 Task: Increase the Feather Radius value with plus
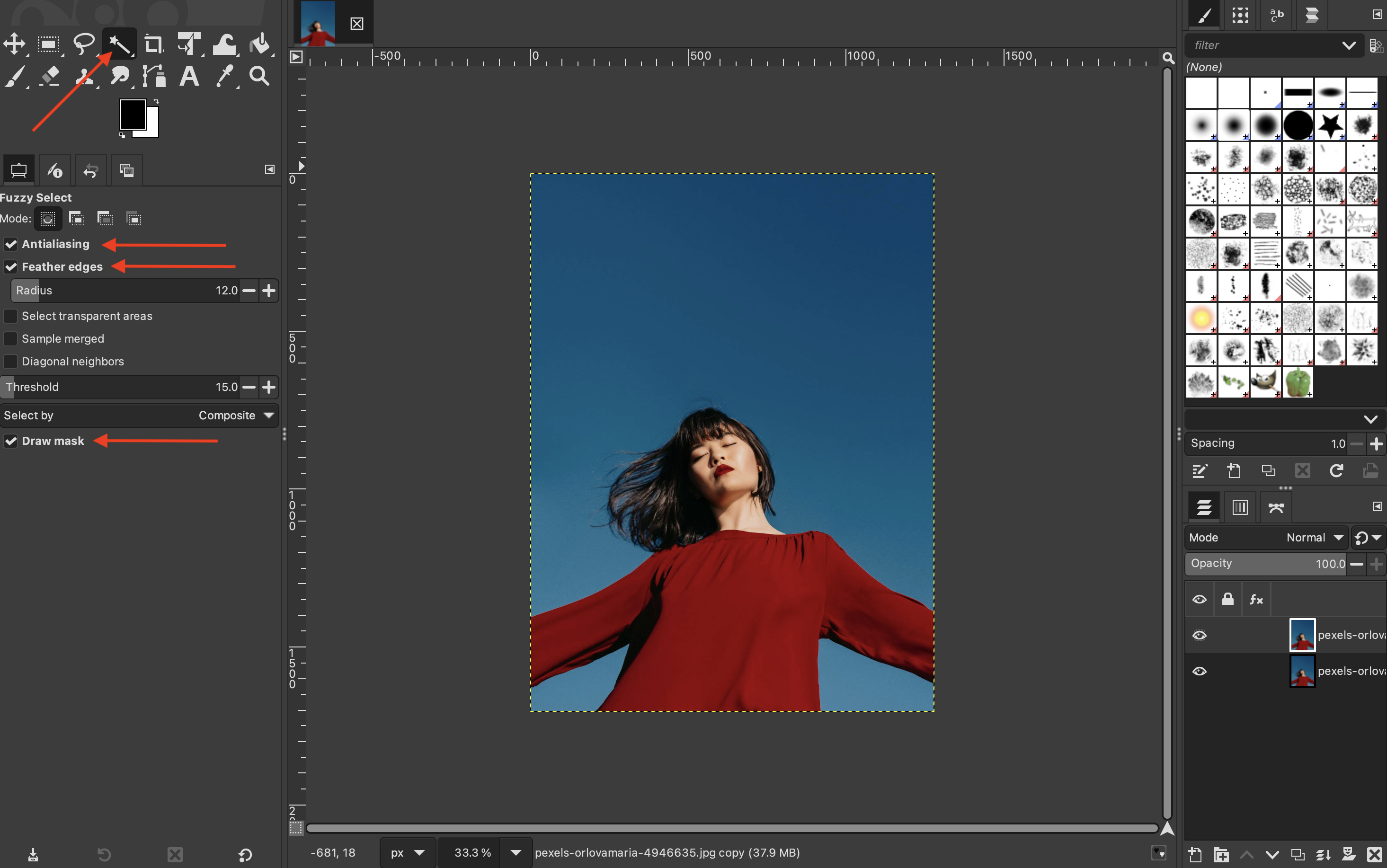(269, 291)
